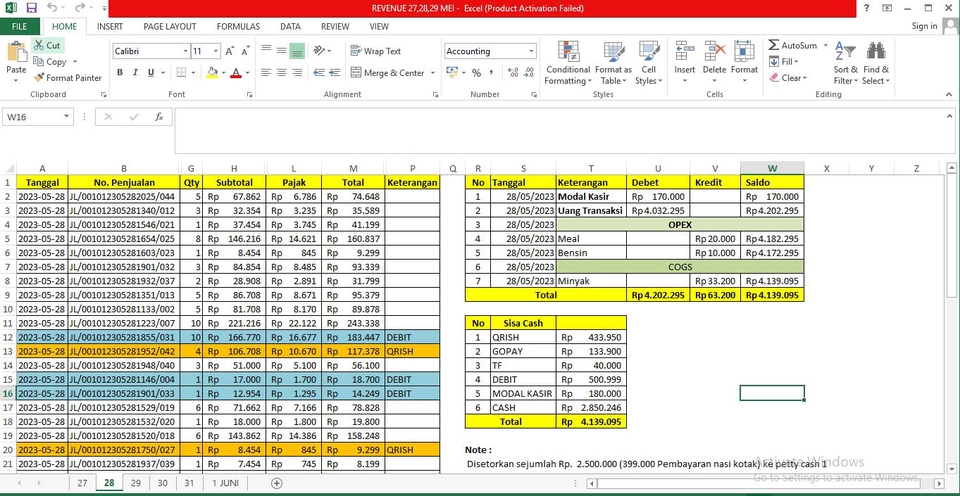960x496 pixels.
Task: Open Format as Table gallery
Action: pyautogui.click(x=613, y=64)
